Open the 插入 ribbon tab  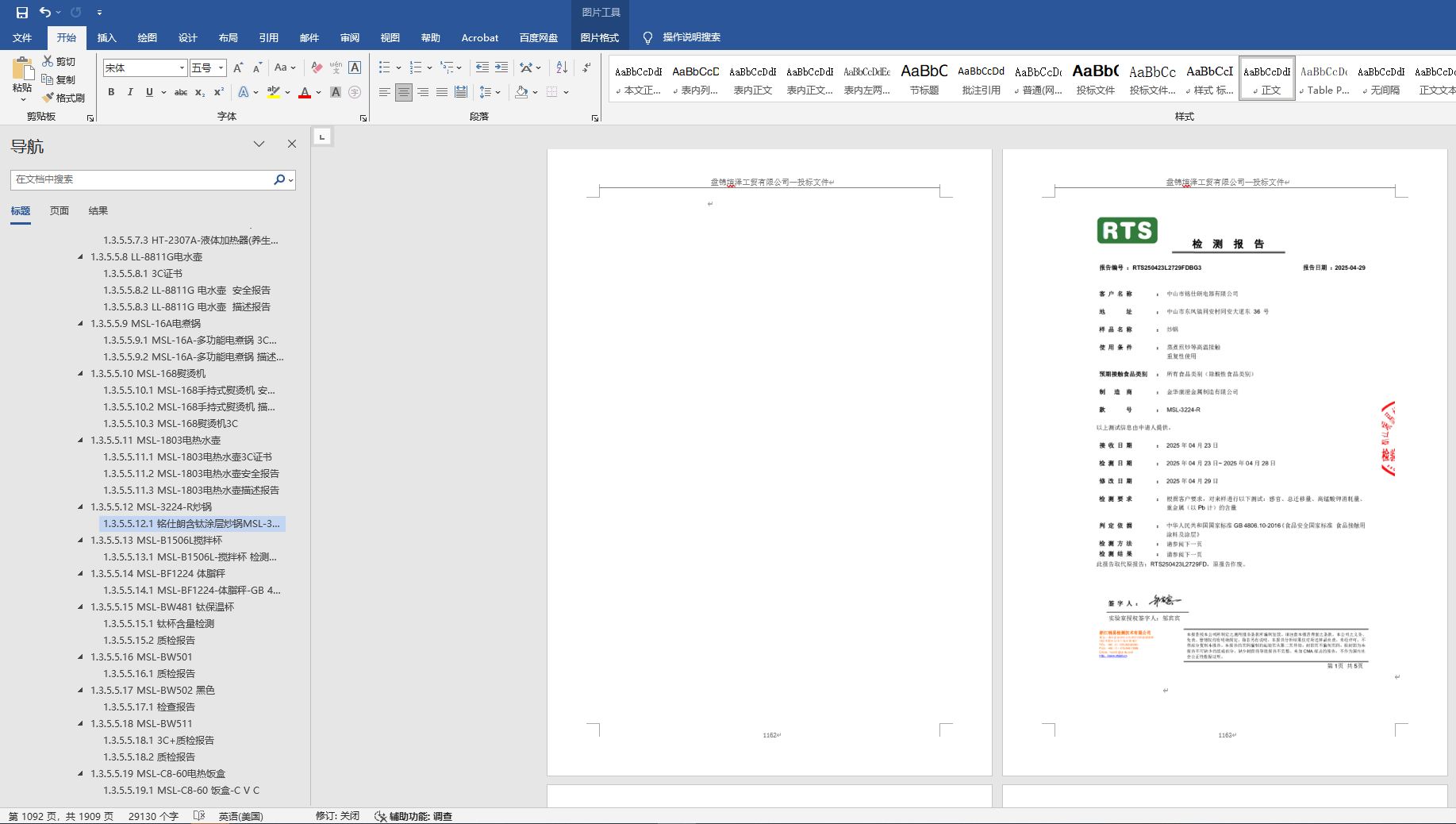pyautogui.click(x=106, y=37)
